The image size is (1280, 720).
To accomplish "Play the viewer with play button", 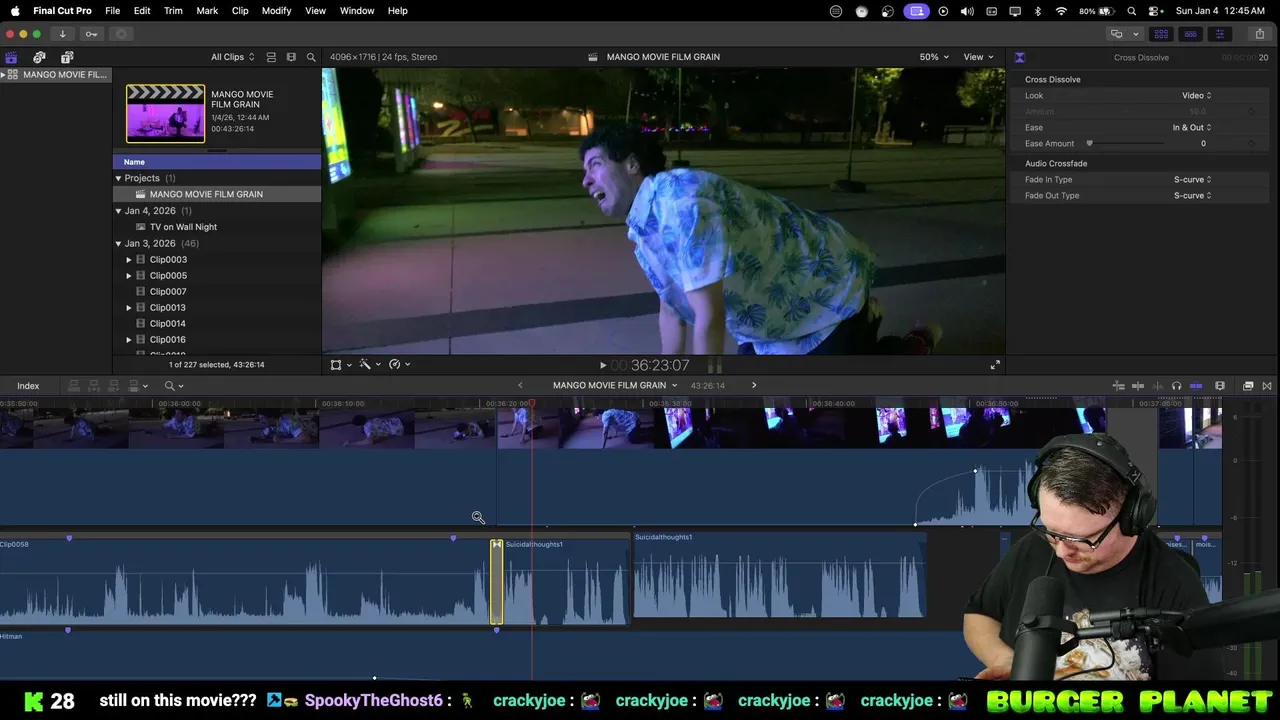I will (x=602, y=366).
